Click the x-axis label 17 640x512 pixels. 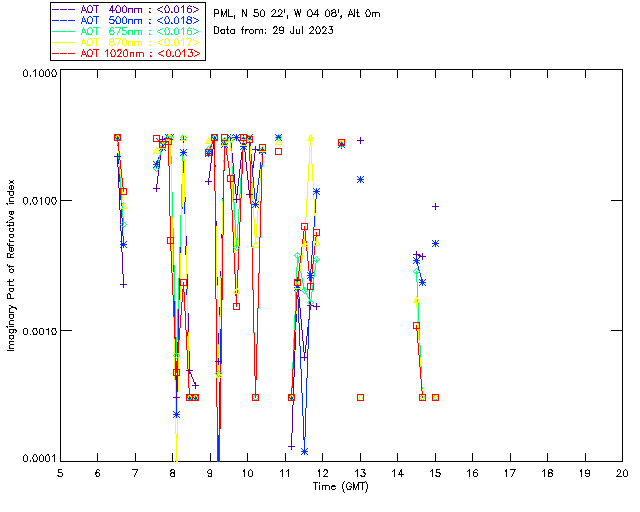[x=510, y=473]
